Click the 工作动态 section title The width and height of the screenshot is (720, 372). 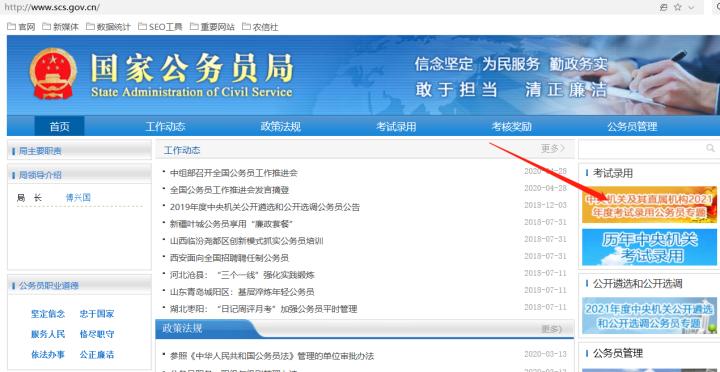tap(182, 150)
